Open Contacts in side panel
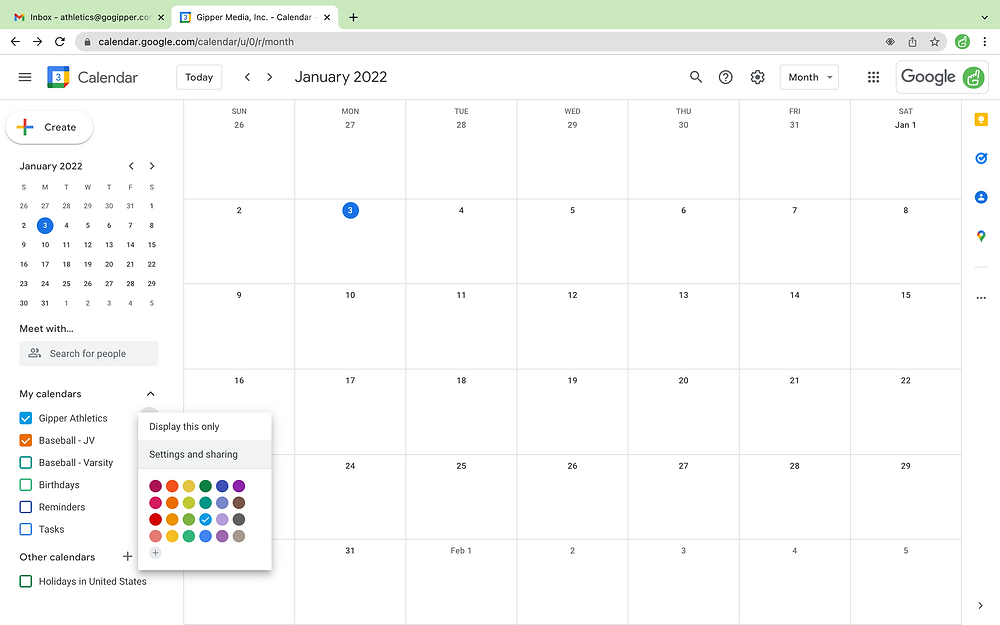This screenshot has width=1000, height=625. click(981, 197)
